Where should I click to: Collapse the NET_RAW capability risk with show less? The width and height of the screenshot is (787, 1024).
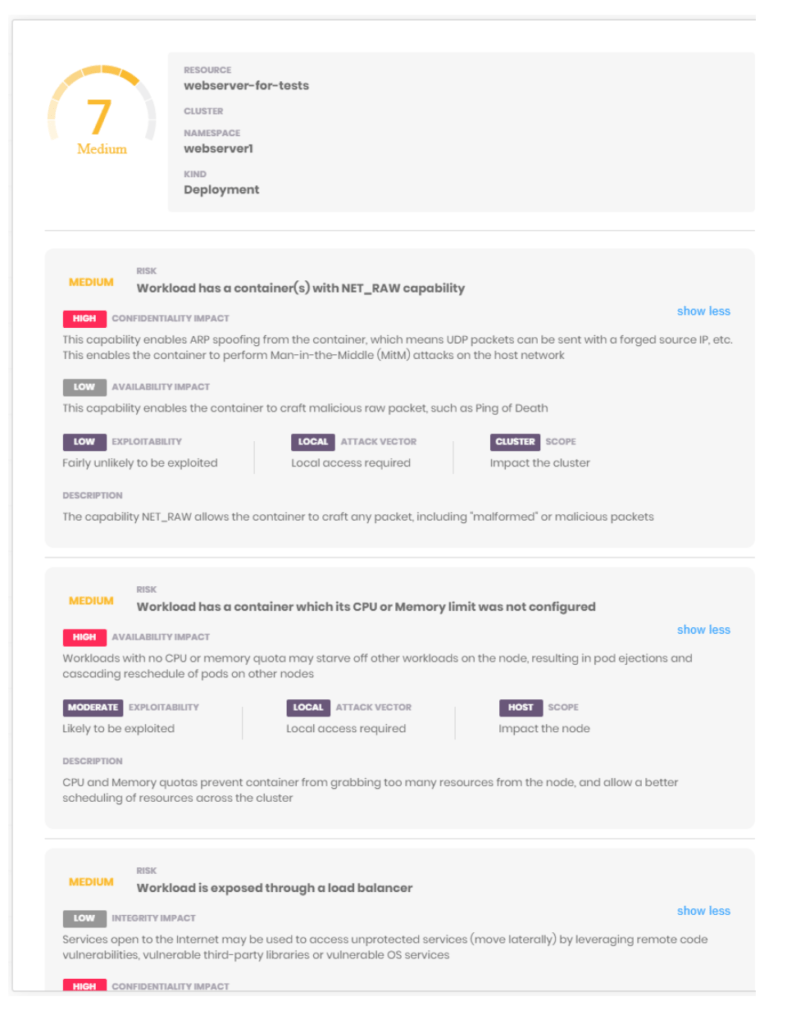point(703,311)
